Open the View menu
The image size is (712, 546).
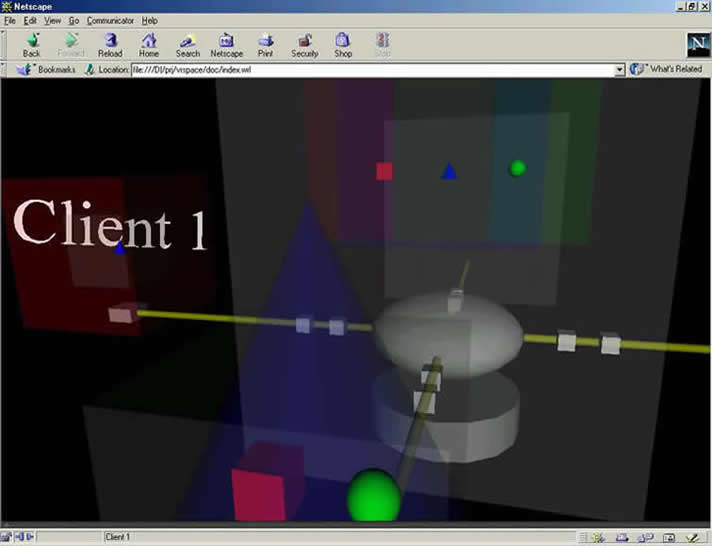tap(52, 20)
